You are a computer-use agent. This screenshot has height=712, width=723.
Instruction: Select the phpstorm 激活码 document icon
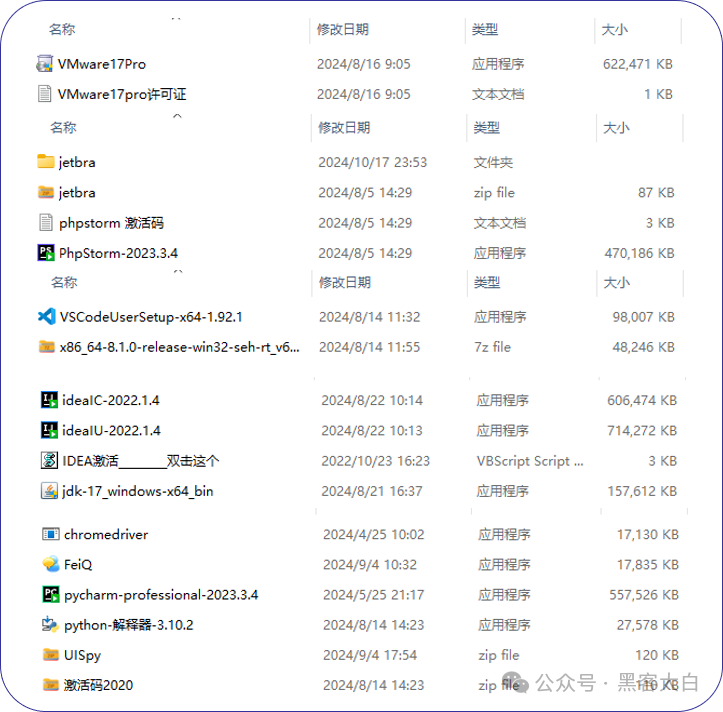pyautogui.click(x=46, y=222)
